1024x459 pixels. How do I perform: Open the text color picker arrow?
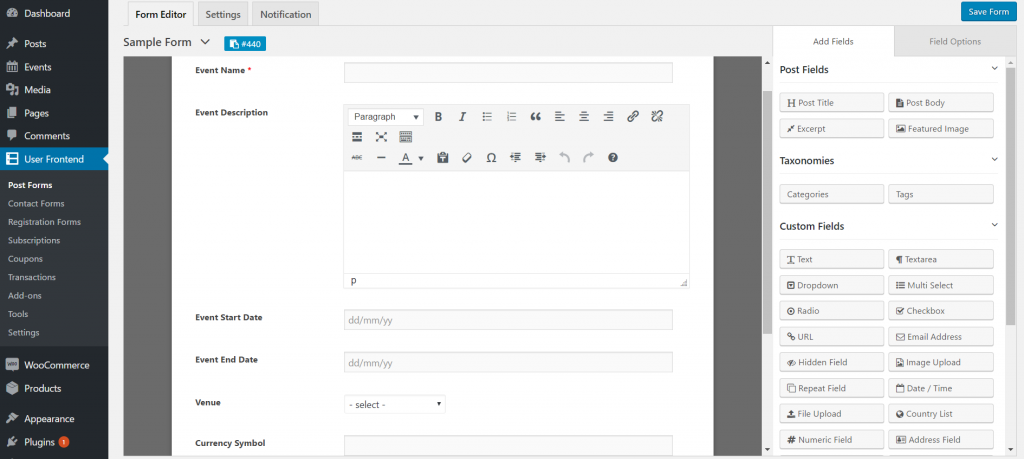421,158
